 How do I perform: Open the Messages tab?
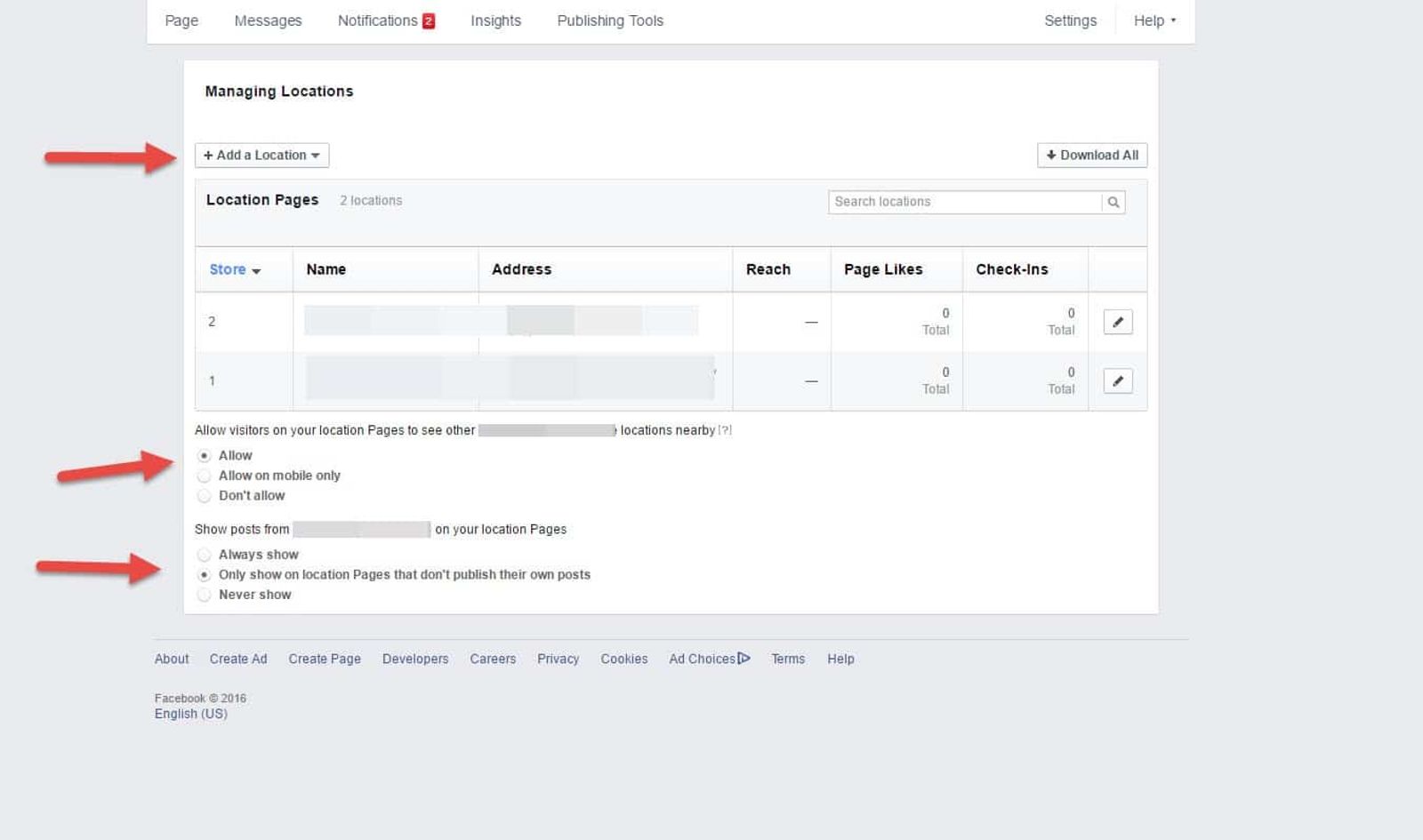click(268, 20)
